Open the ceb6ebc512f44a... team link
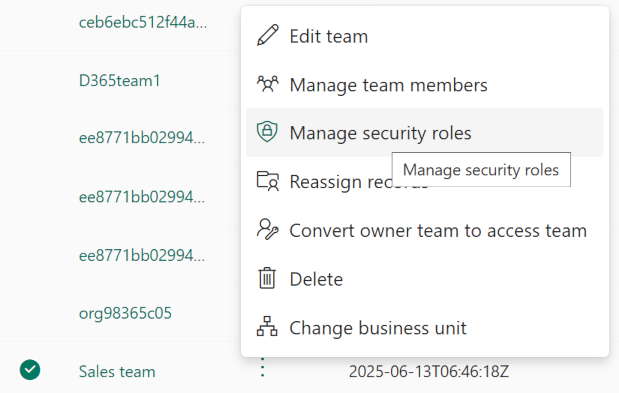The image size is (619, 393). click(x=143, y=22)
